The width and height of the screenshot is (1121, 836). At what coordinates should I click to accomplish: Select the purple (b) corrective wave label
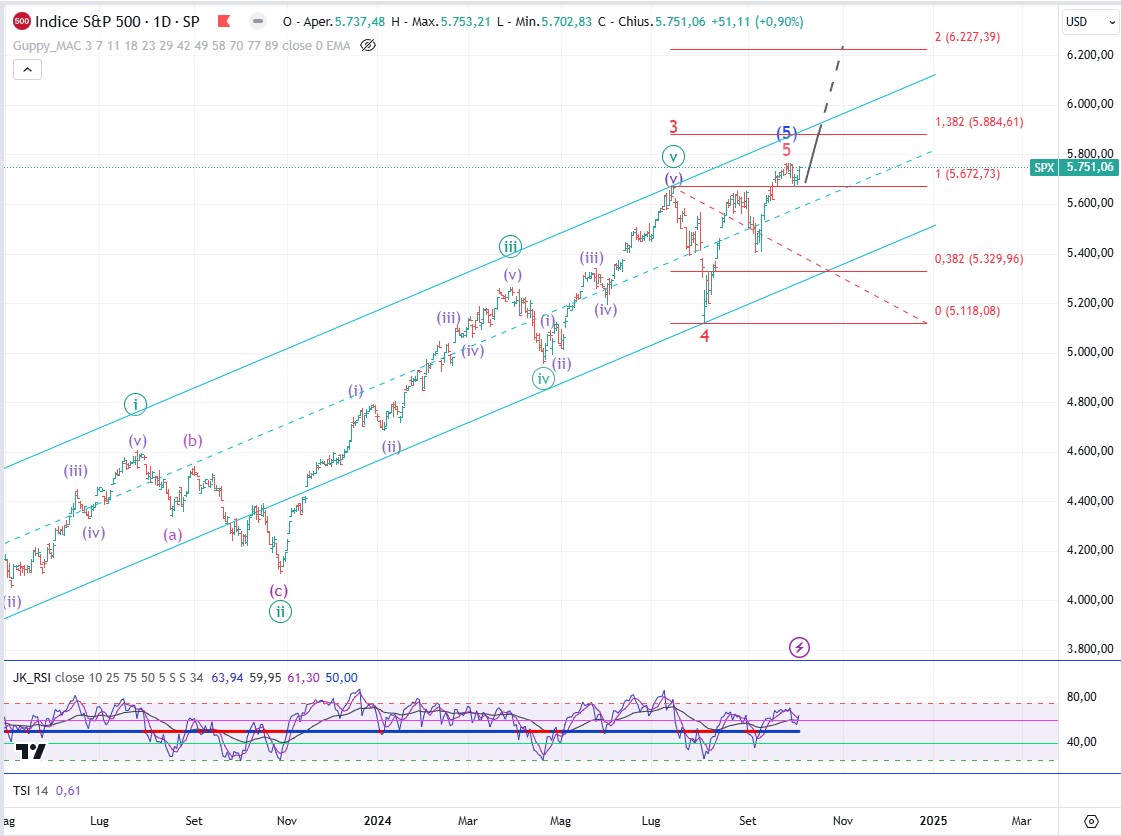coord(192,441)
